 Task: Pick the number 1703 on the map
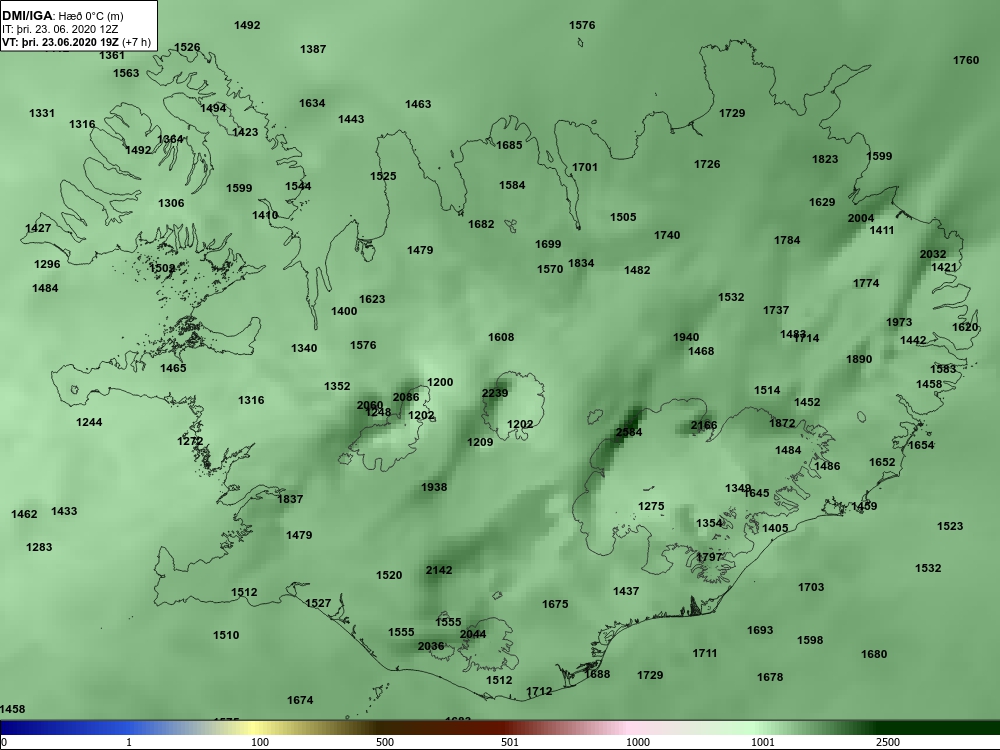pos(811,587)
